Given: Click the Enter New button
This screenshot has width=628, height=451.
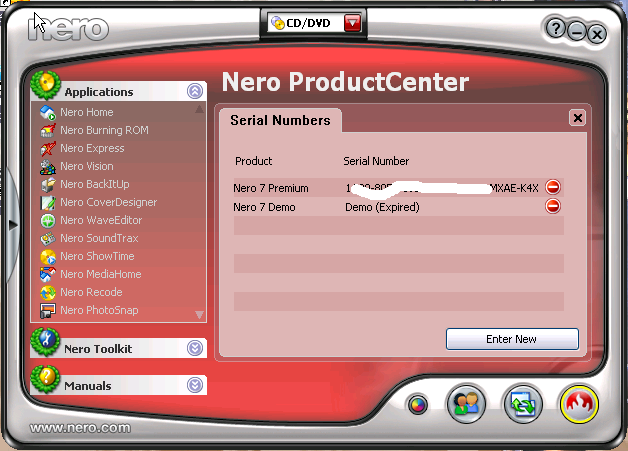Looking at the screenshot, I should (x=512, y=339).
